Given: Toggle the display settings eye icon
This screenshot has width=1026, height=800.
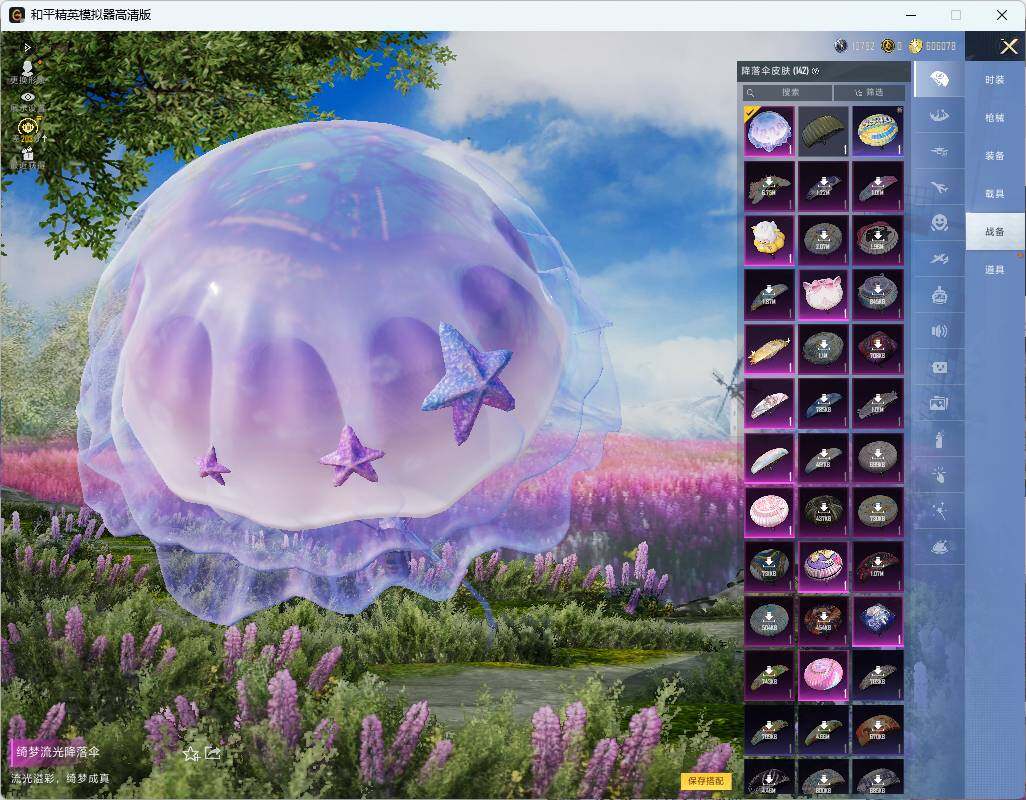Looking at the screenshot, I should click(27, 97).
